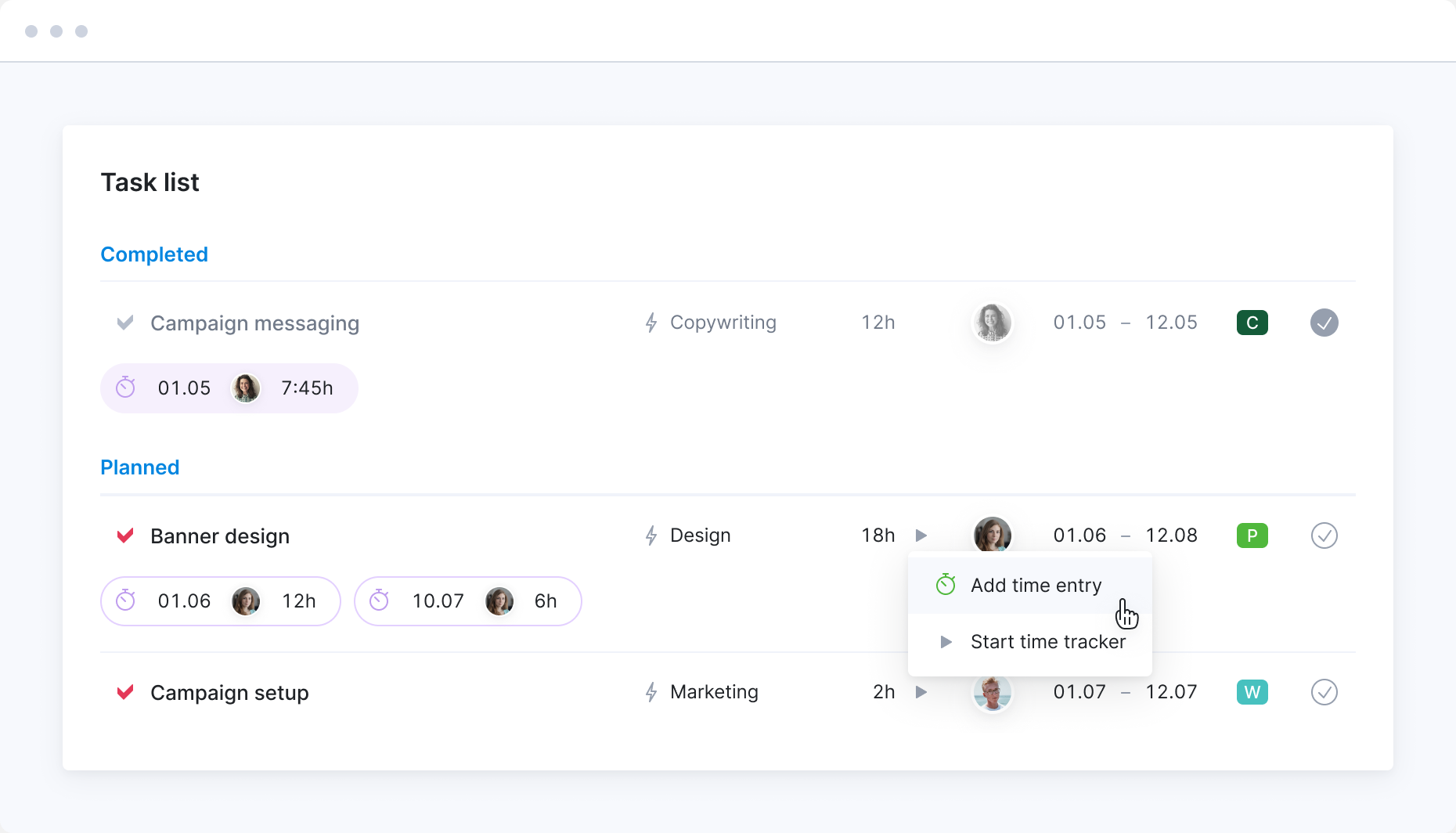1456x833 pixels.
Task: Click the grey checkmark beside Campaign messaging
Action: tap(125, 323)
